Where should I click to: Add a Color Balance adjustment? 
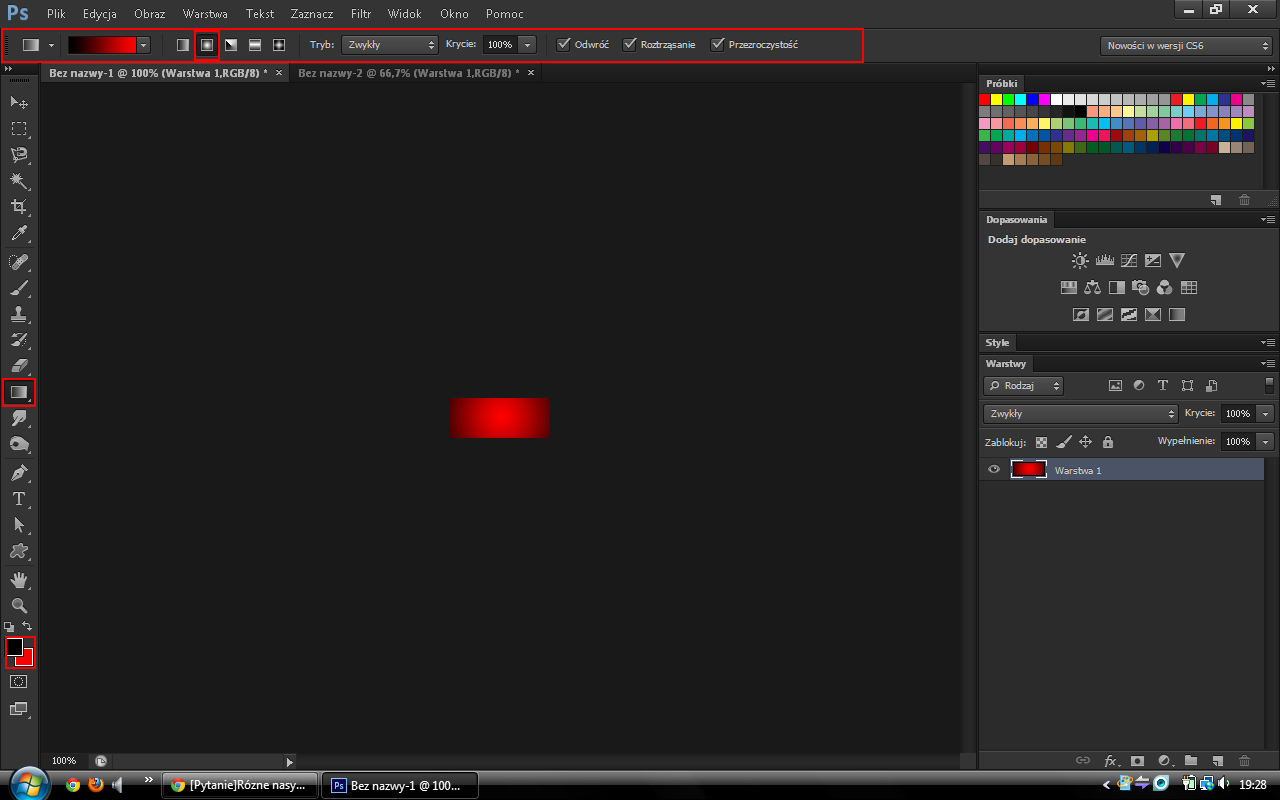1092,288
